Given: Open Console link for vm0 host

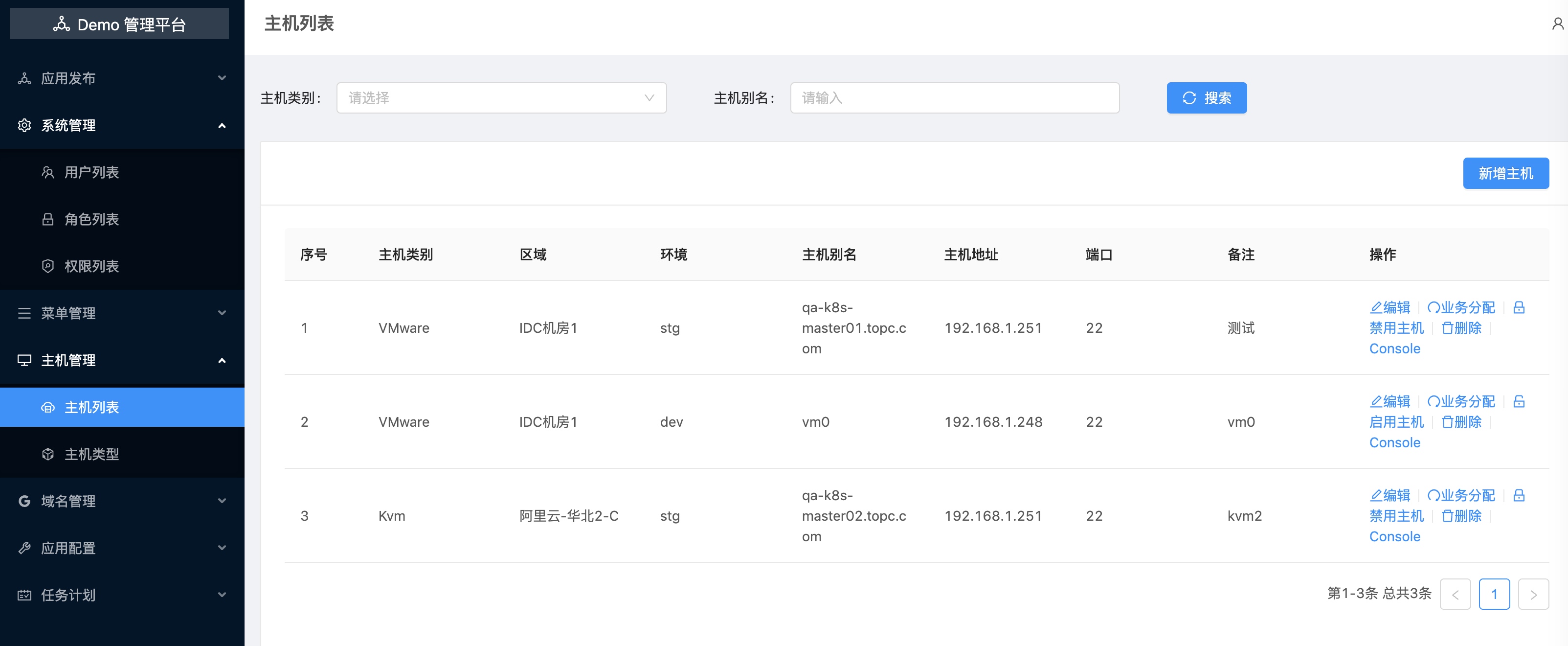Looking at the screenshot, I should tap(1394, 442).
